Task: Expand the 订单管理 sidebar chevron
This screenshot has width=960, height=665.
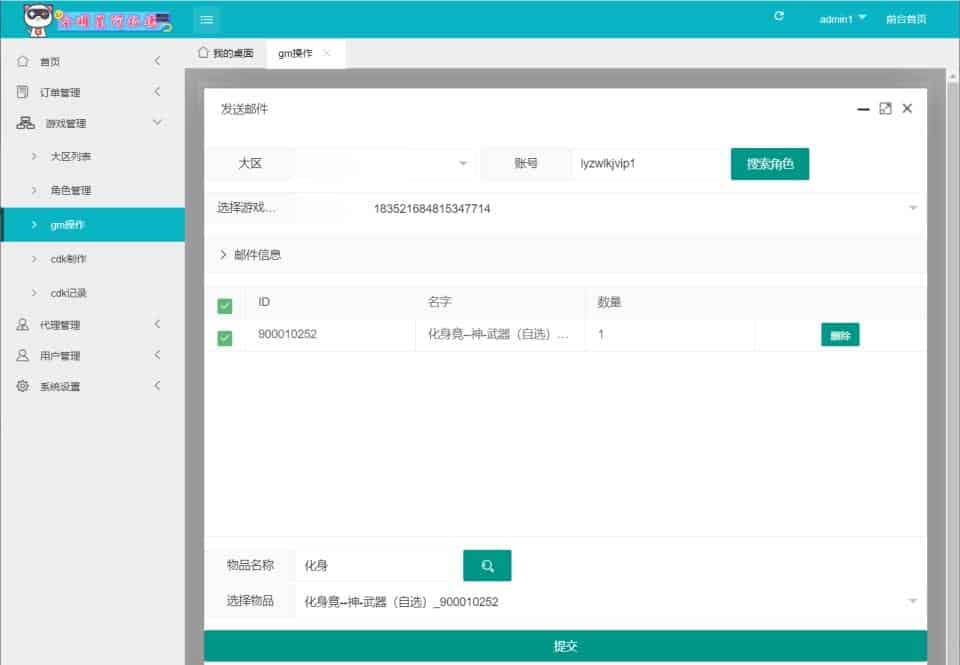Action: point(157,91)
